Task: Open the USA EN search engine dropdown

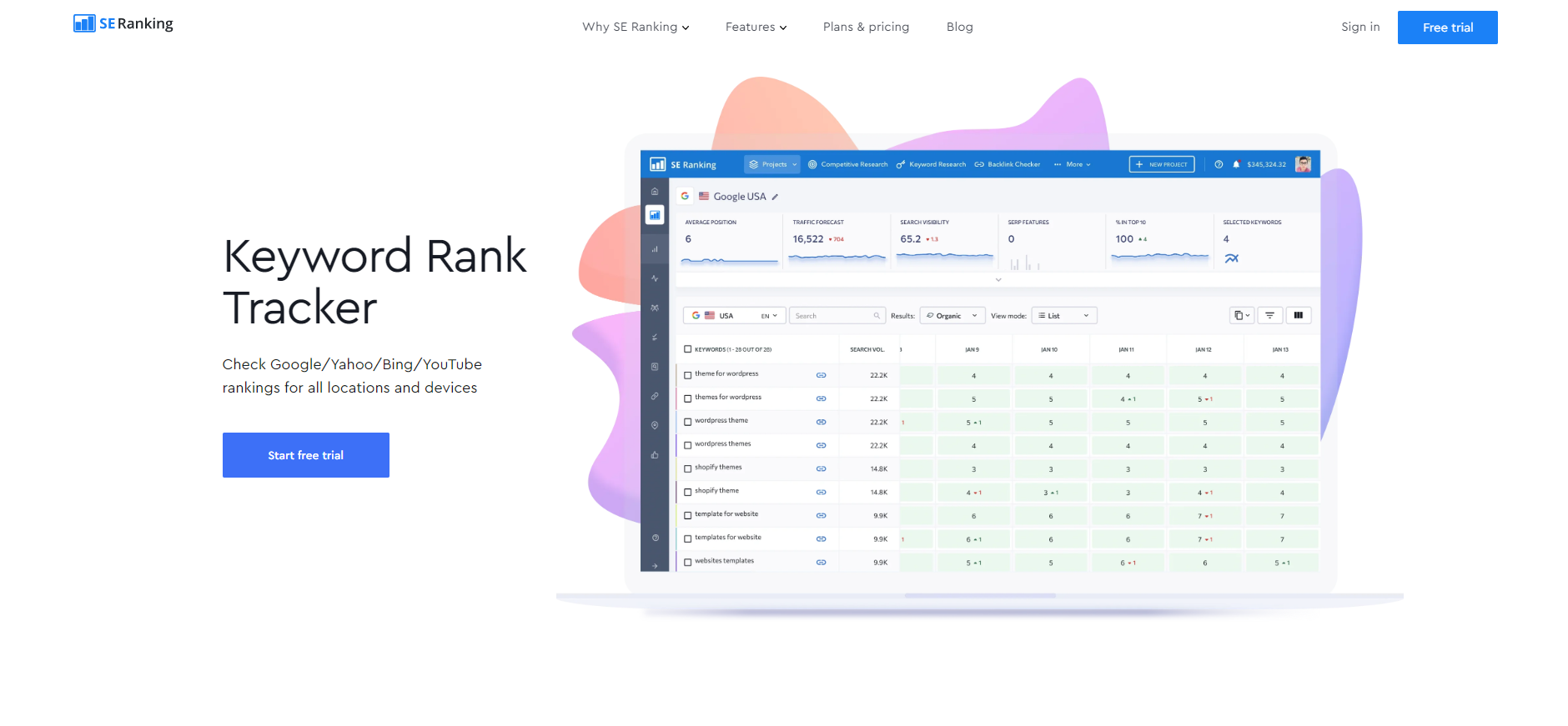Action: (x=734, y=316)
